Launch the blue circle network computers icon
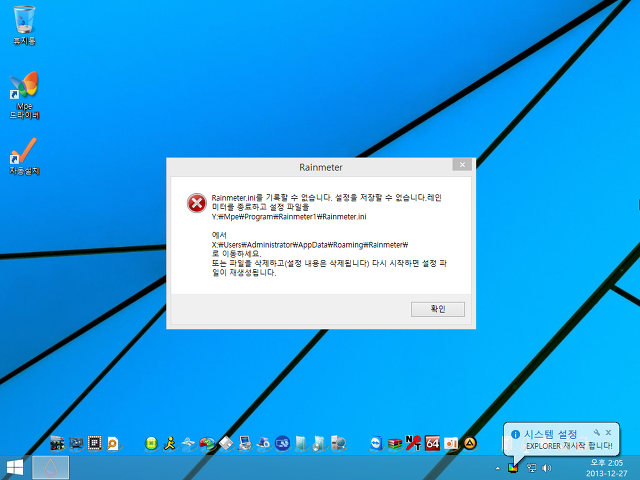 pos(282,443)
